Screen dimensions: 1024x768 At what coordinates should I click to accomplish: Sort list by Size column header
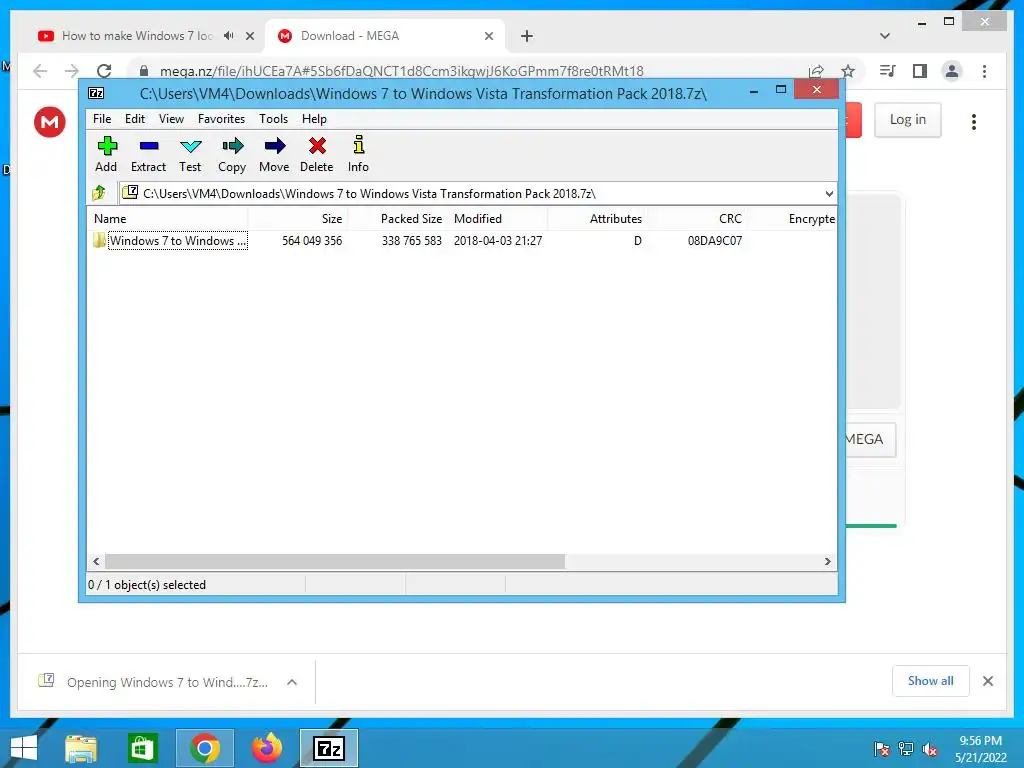click(298, 219)
